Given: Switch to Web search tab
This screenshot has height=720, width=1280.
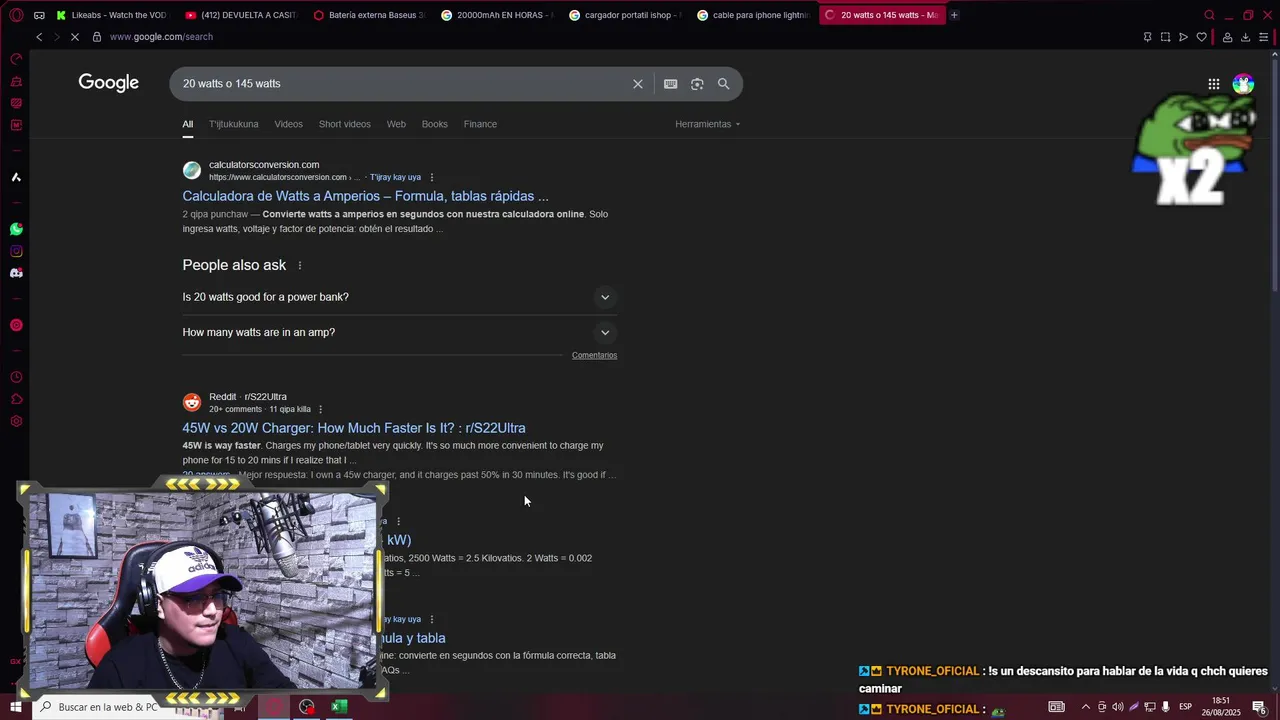Looking at the screenshot, I should tap(396, 124).
